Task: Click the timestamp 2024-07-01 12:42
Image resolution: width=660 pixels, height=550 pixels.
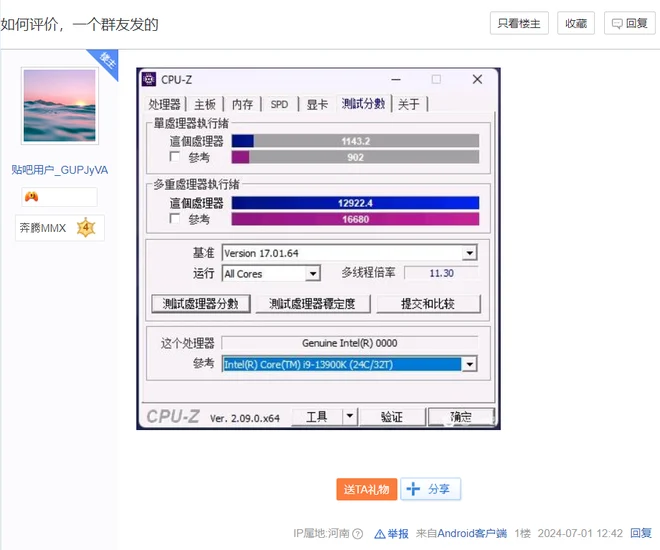Action: point(580,534)
